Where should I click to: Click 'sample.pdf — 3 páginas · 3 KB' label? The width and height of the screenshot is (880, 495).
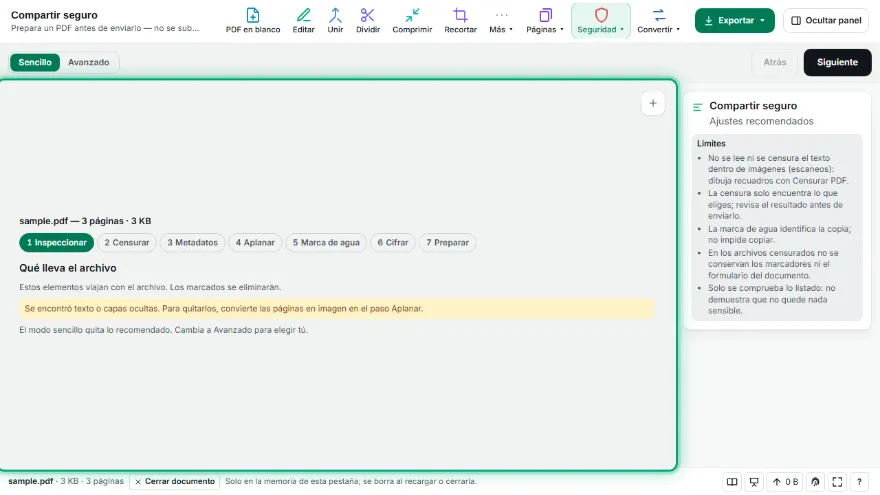85,221
